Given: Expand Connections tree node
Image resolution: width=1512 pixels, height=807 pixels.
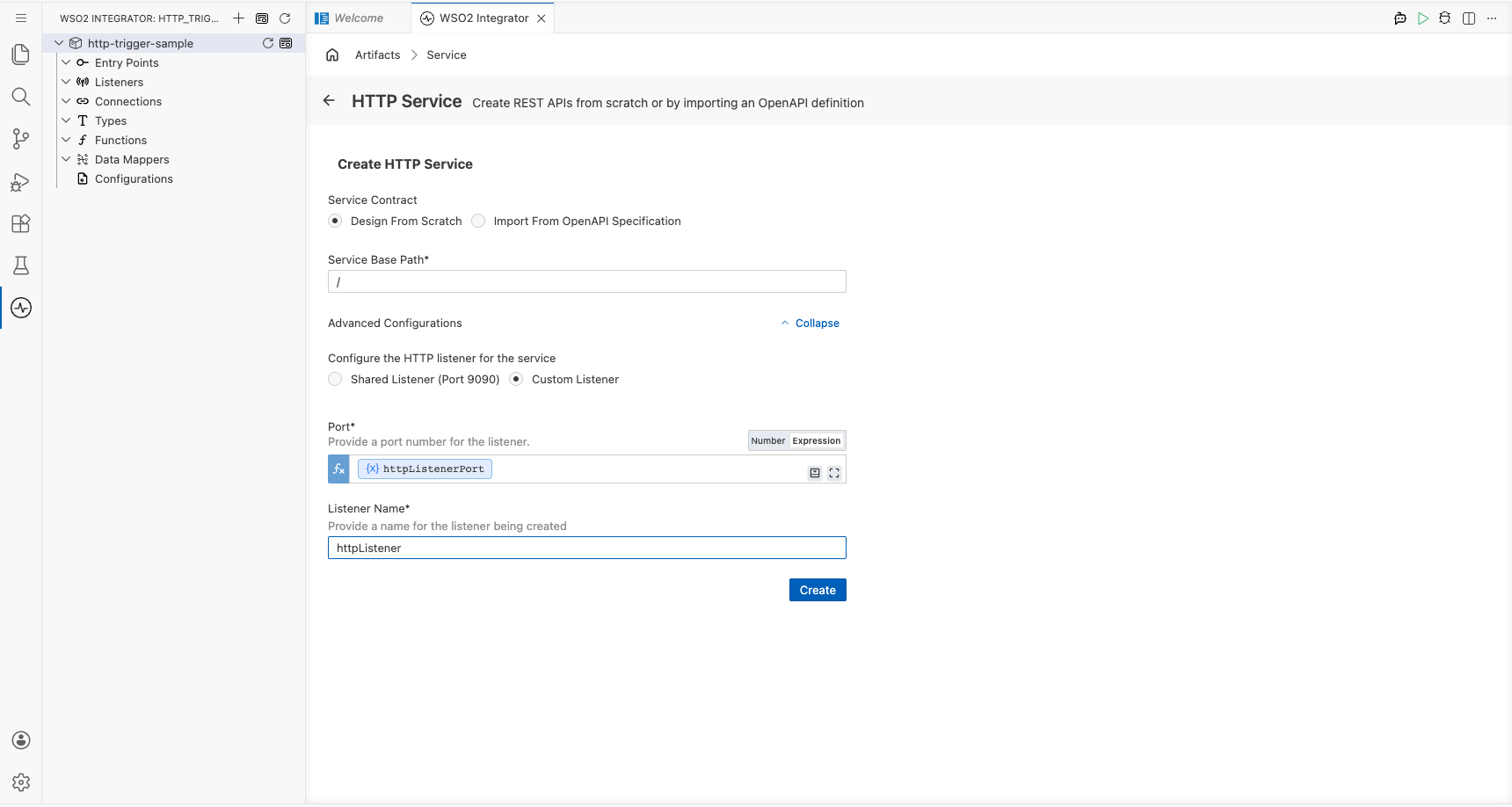Looking at the screenshot, I should [x=66, y=101].
